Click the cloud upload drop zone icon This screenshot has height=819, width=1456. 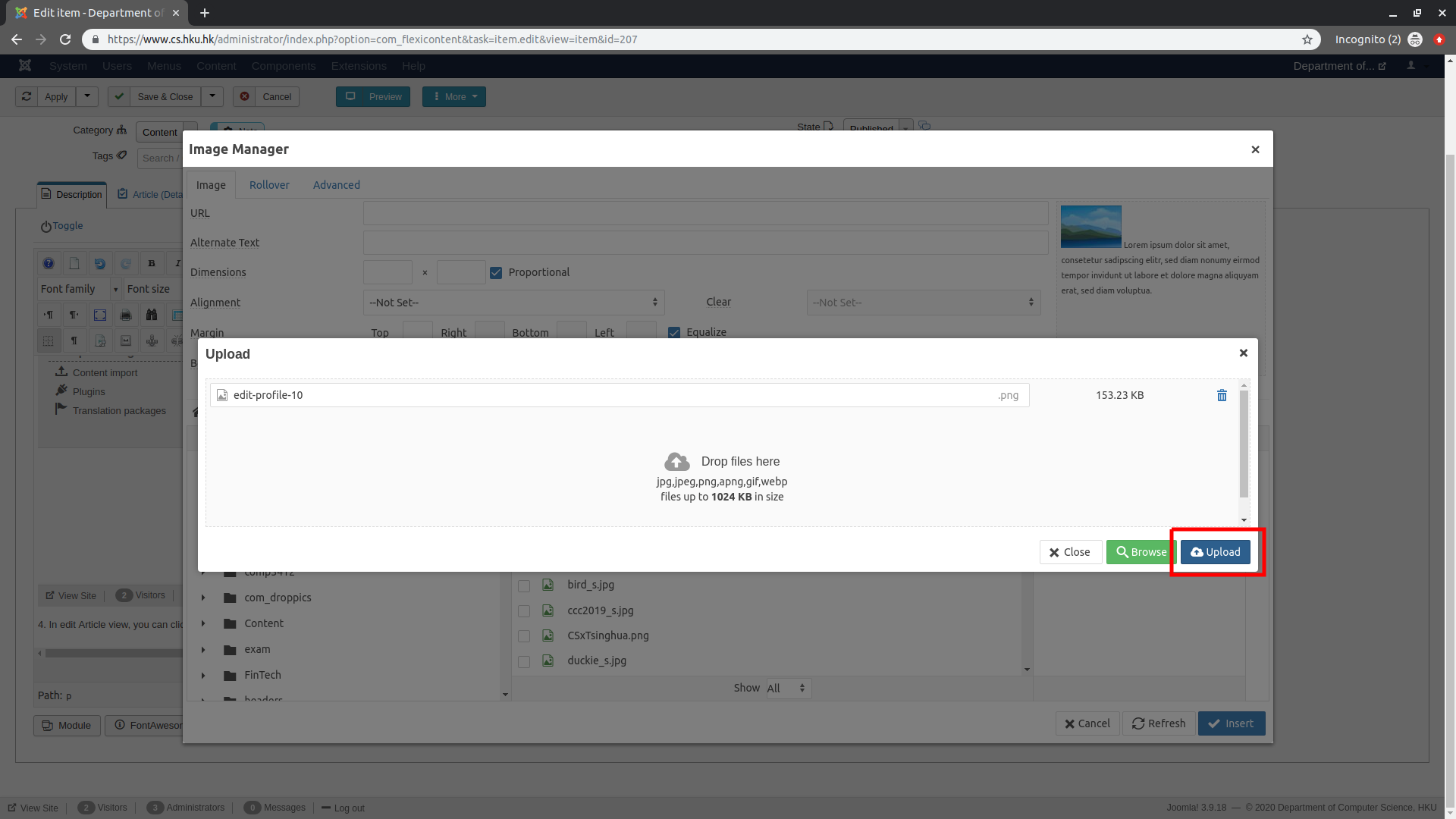pos(677,462)
